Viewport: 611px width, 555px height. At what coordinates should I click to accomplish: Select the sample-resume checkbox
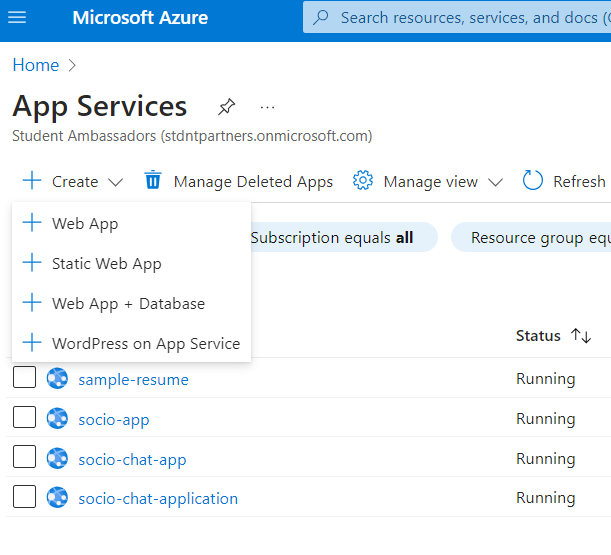coord(25,378)
